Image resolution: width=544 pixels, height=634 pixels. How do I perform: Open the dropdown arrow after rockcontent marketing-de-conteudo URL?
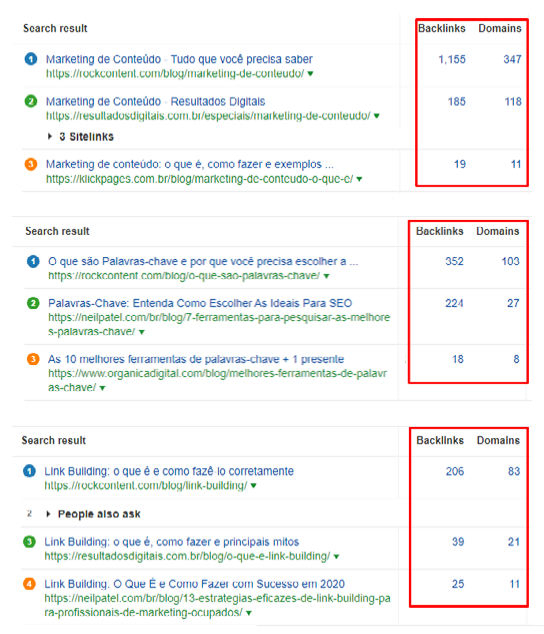click(310, 74)
